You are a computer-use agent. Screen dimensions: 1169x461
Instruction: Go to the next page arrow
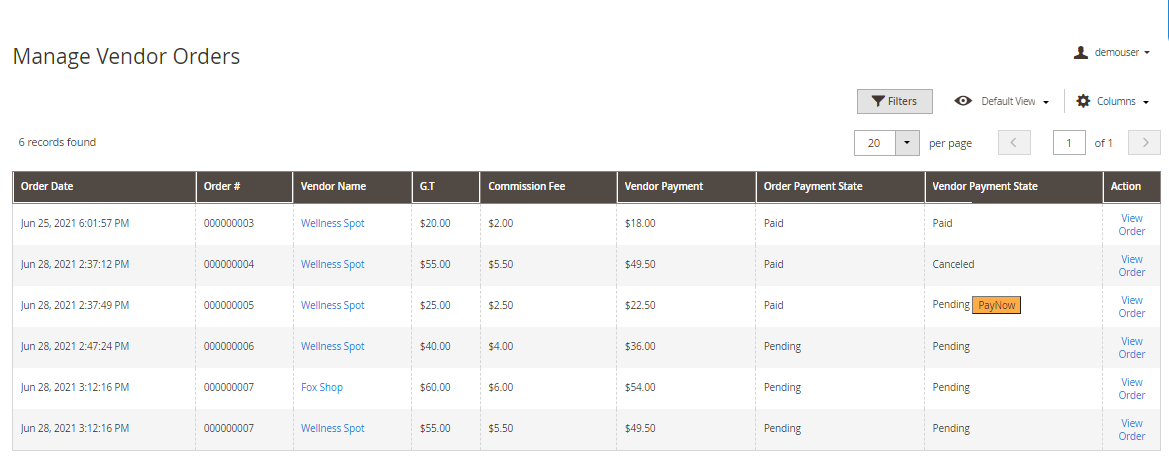1144,143
